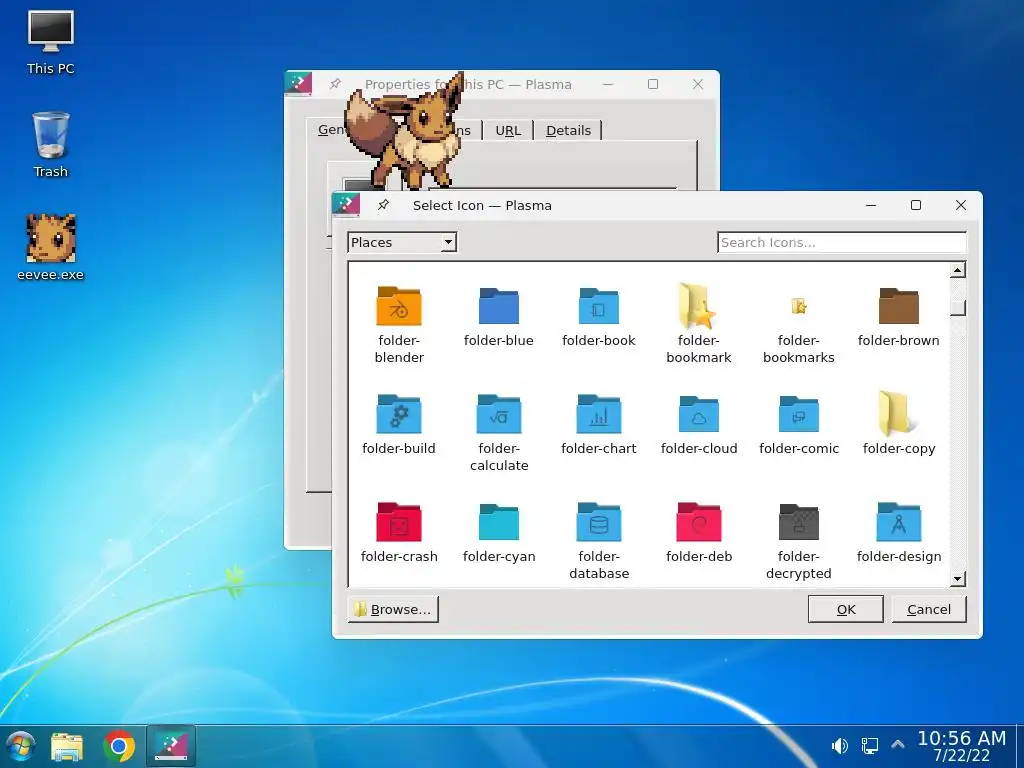Select the This PC desktop icon
Image resolution: width=1024 pixels, height=768 pixels.
click(x=50, y=43)
